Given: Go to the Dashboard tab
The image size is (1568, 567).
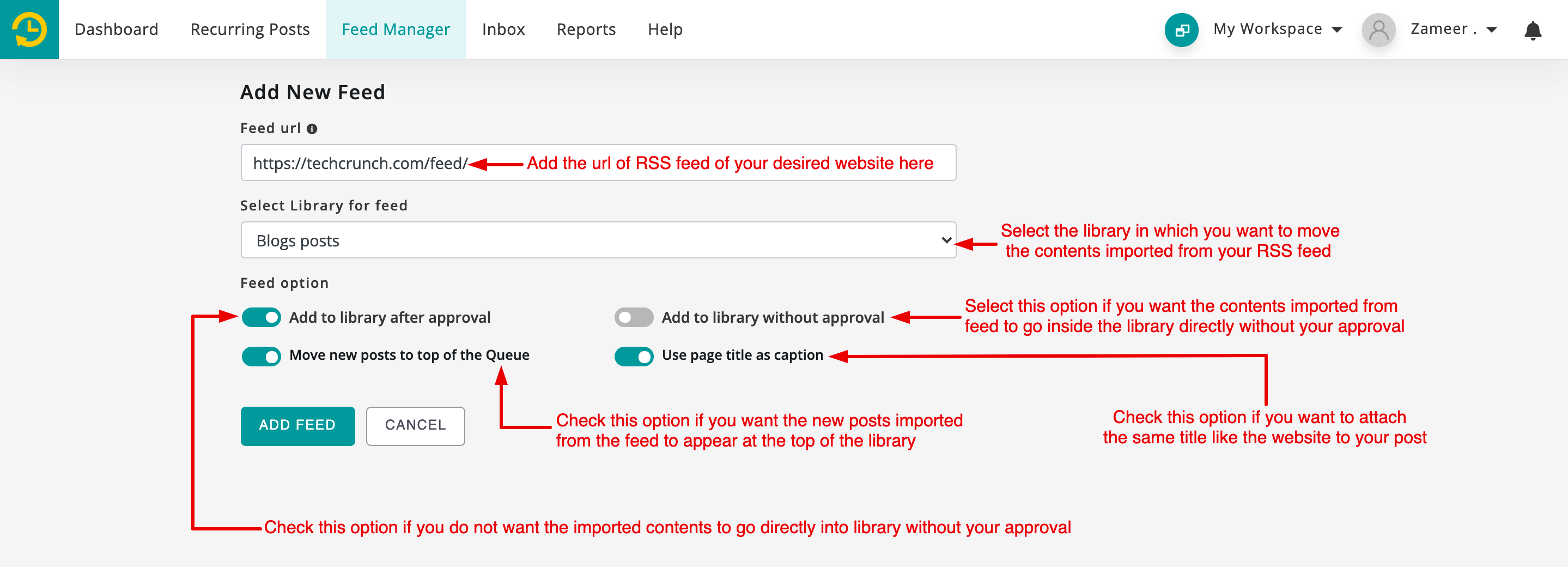Looking at the screenshot, I should click(116, 29).
